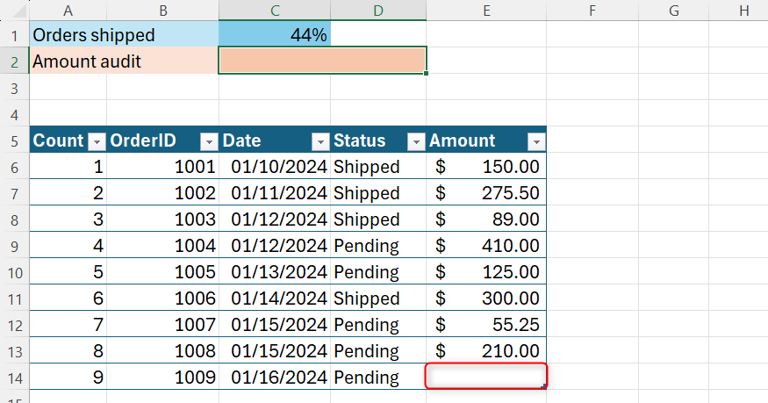
Task: Select the Pending status for order 1004
Action: pos(378,245)
